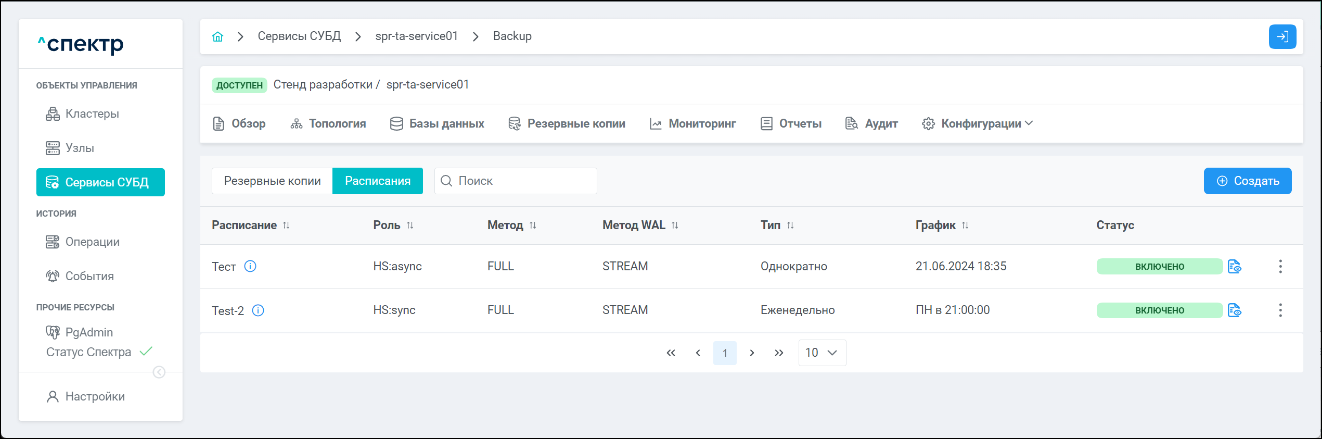Open the PgAdmin link
This screenshot has width=1323, height=440.
pos(88,332)
